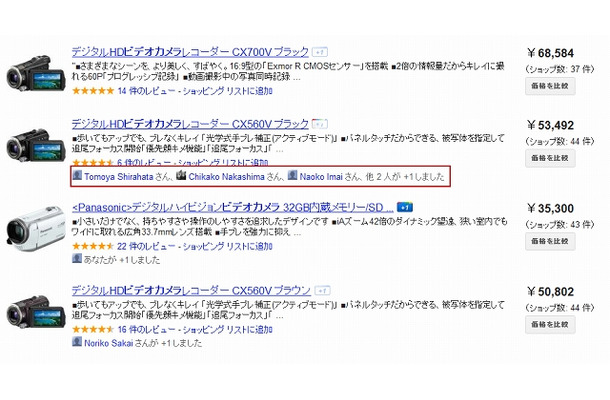Click the star rating beside 22 件のレビュー
The height and width of the screenshot is (400, 610).
coord(93,246)
